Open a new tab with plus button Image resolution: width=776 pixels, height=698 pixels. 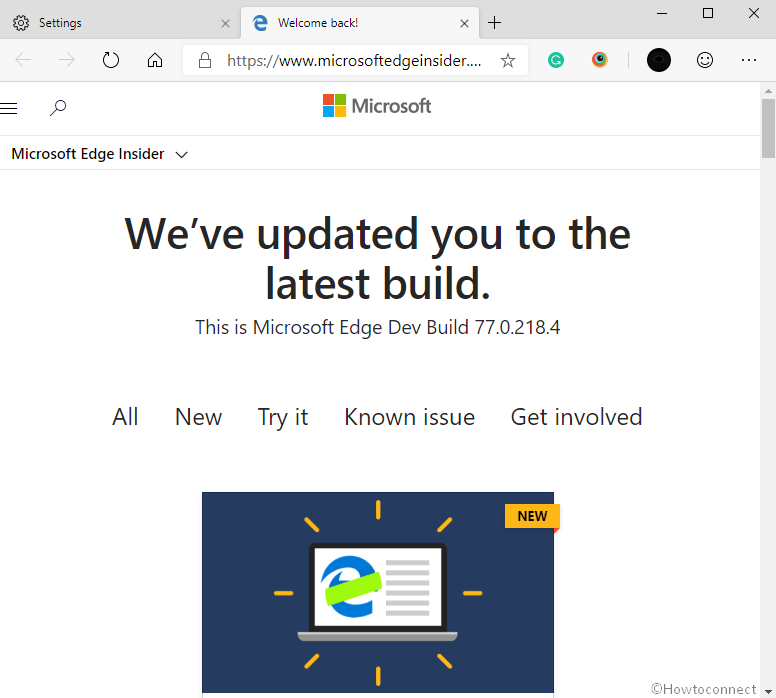click(494, 23)
